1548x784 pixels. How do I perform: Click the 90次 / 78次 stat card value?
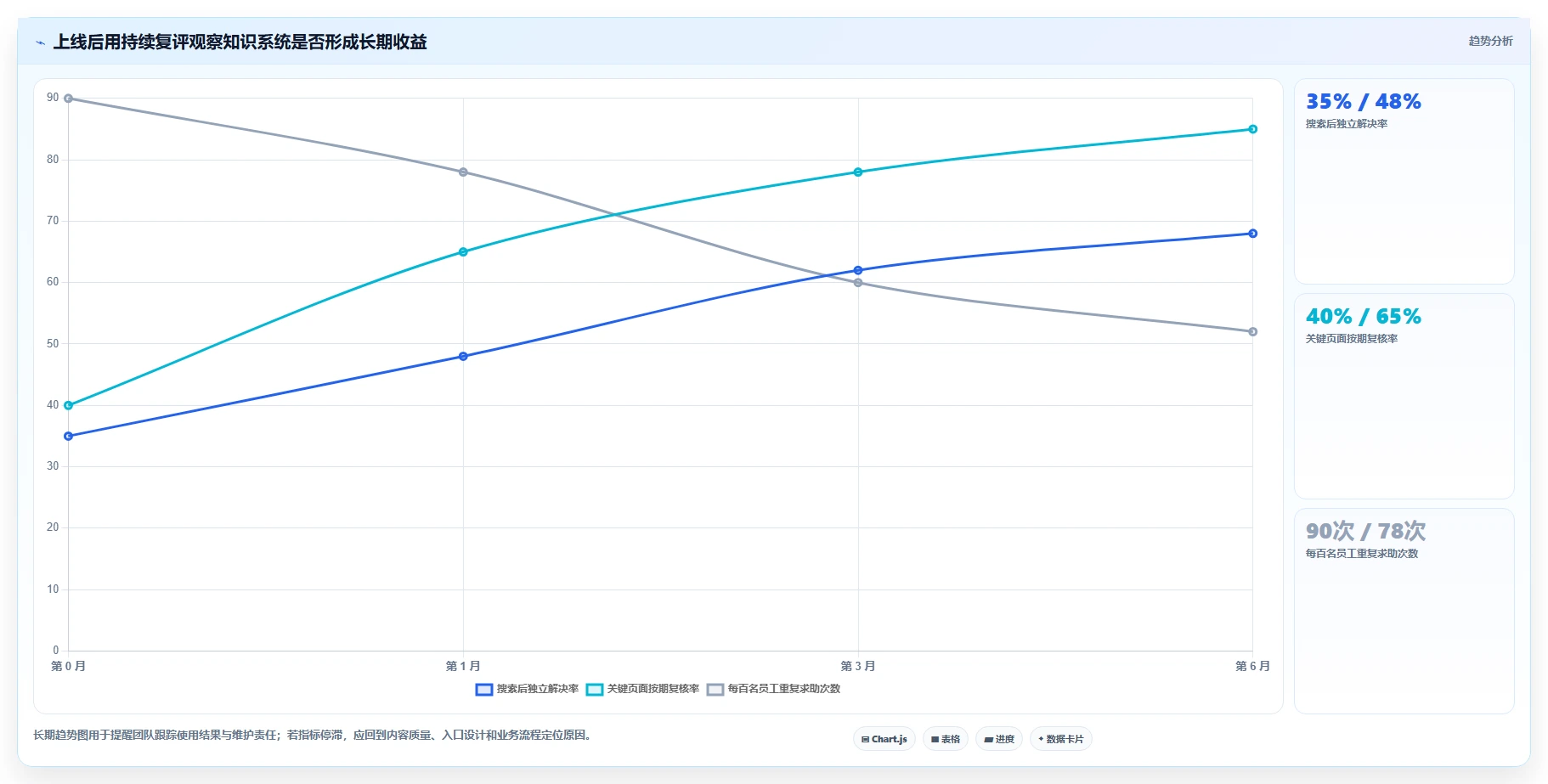click(1365, 532)
